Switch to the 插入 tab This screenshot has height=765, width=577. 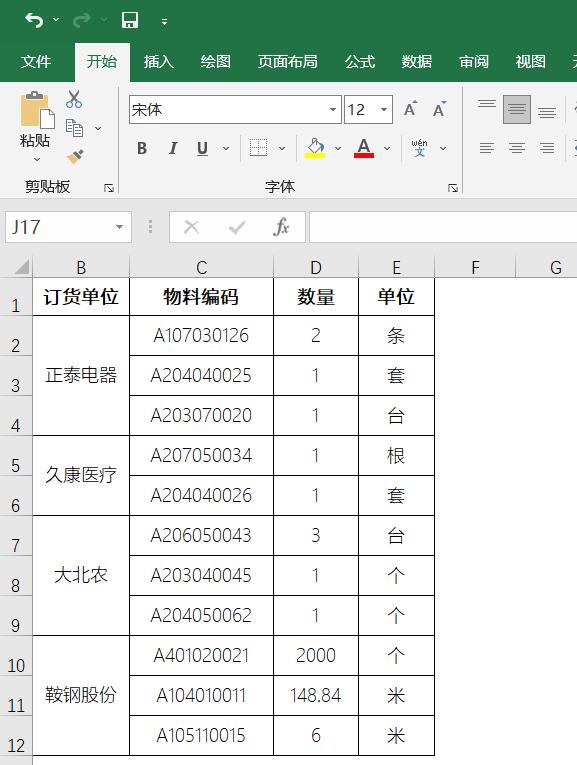point(159,61)
